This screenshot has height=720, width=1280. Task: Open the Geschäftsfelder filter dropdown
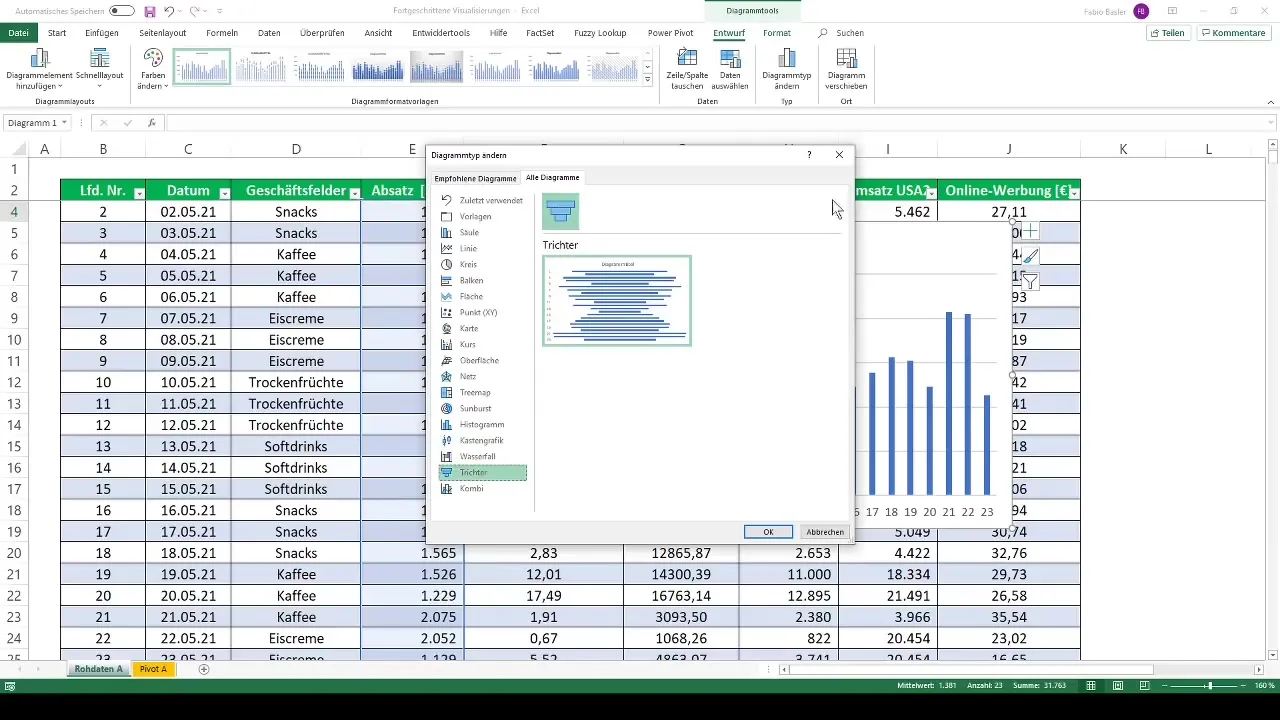point(355,192)
